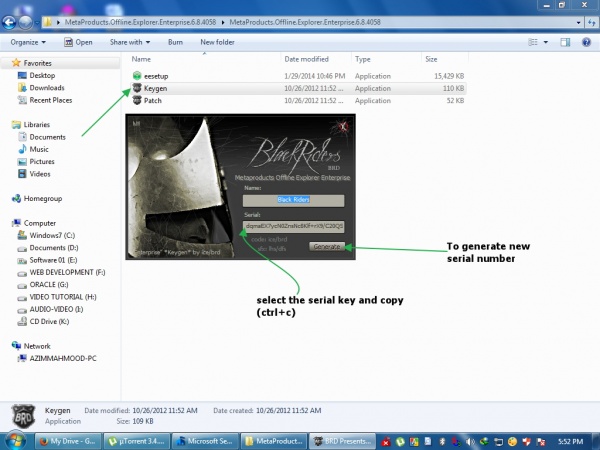Switch to BRD Presents taskbar item
Screen dimensions: 600x450
point(342,441)
